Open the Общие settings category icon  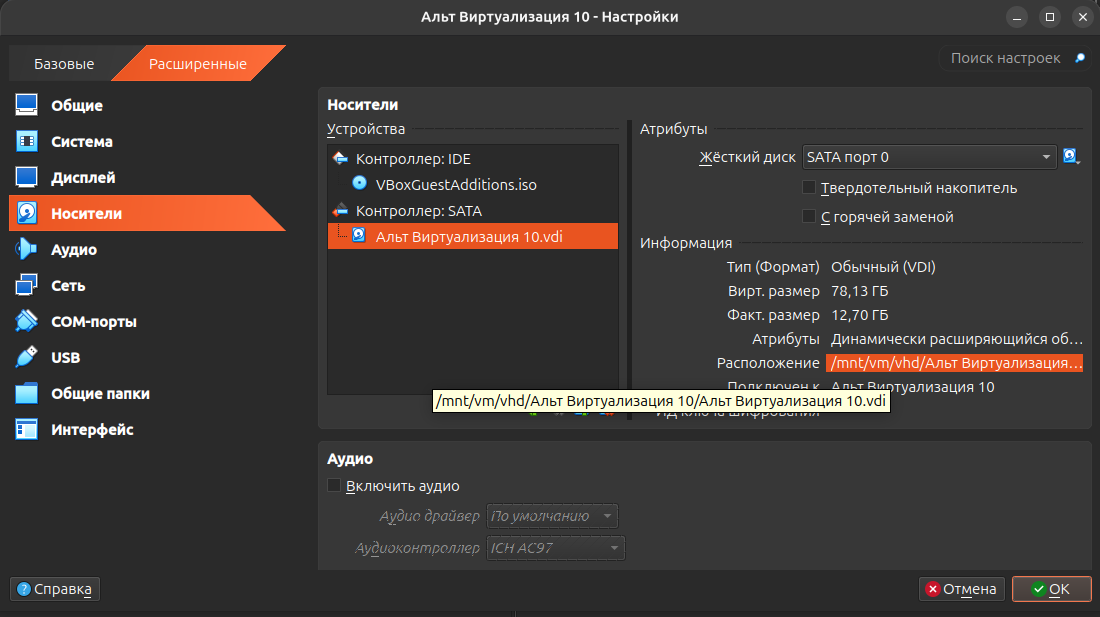click(x=27, y=105)
